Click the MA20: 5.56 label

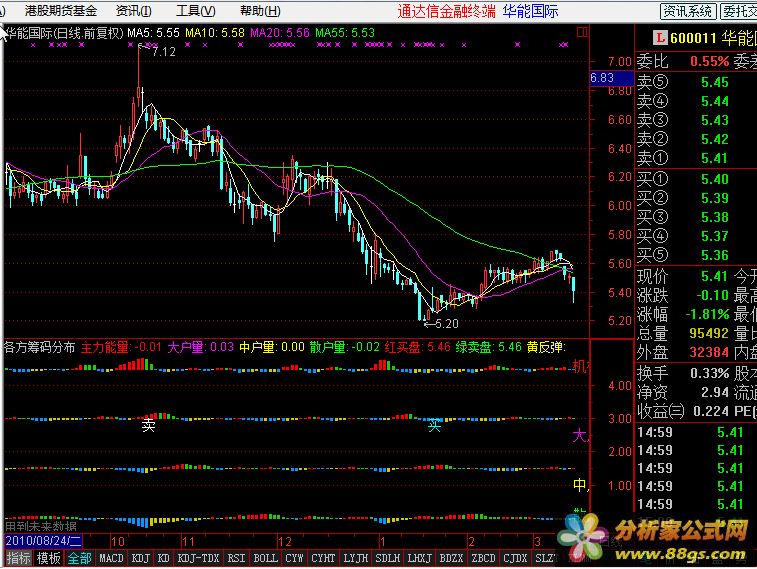tap(280, 33)
